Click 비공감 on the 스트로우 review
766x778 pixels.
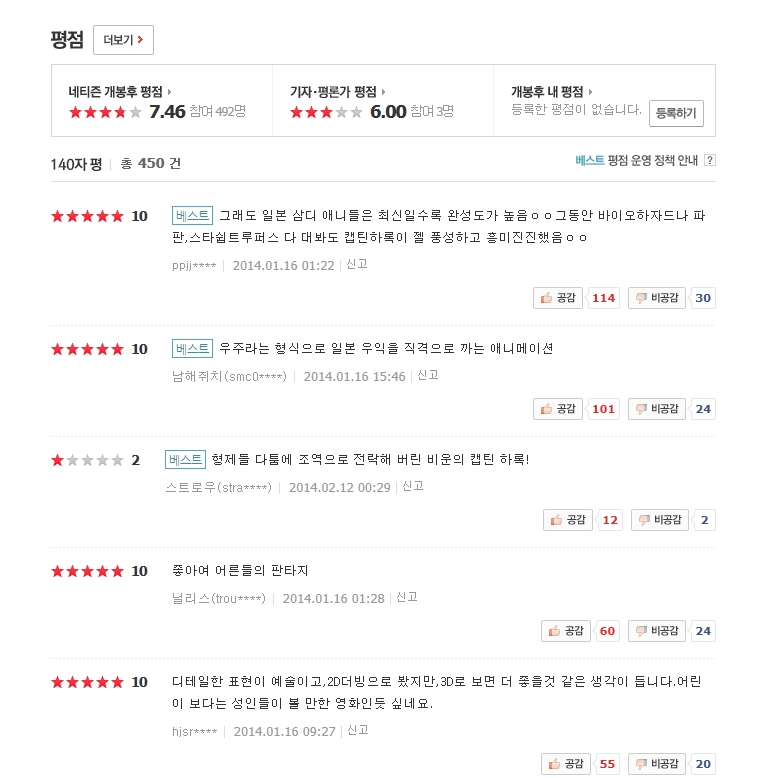pyautogui.click(x=660, y=520)
